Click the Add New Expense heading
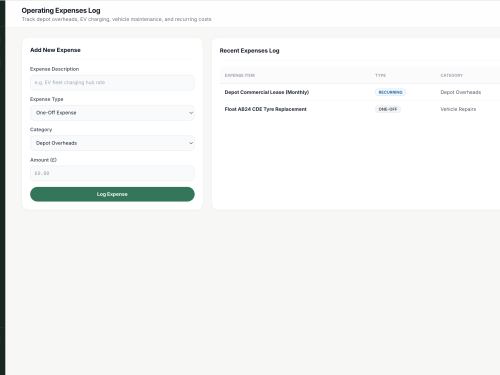The image size is (500, 375). pyautogui.click(x=55, y=50)
